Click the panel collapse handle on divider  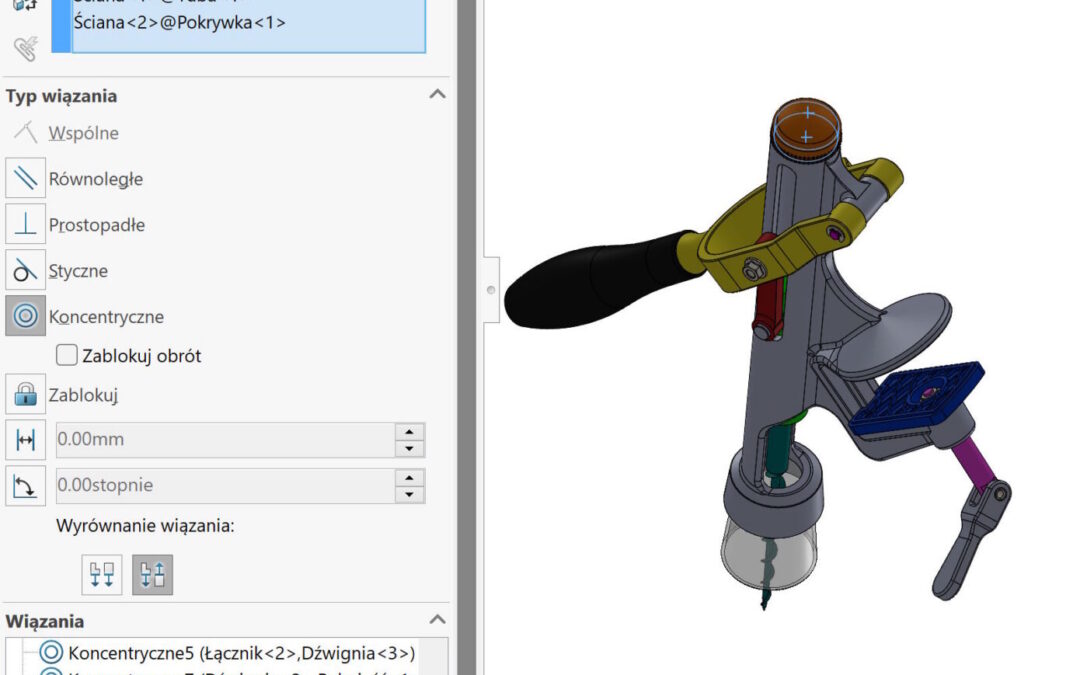[490, 290]
